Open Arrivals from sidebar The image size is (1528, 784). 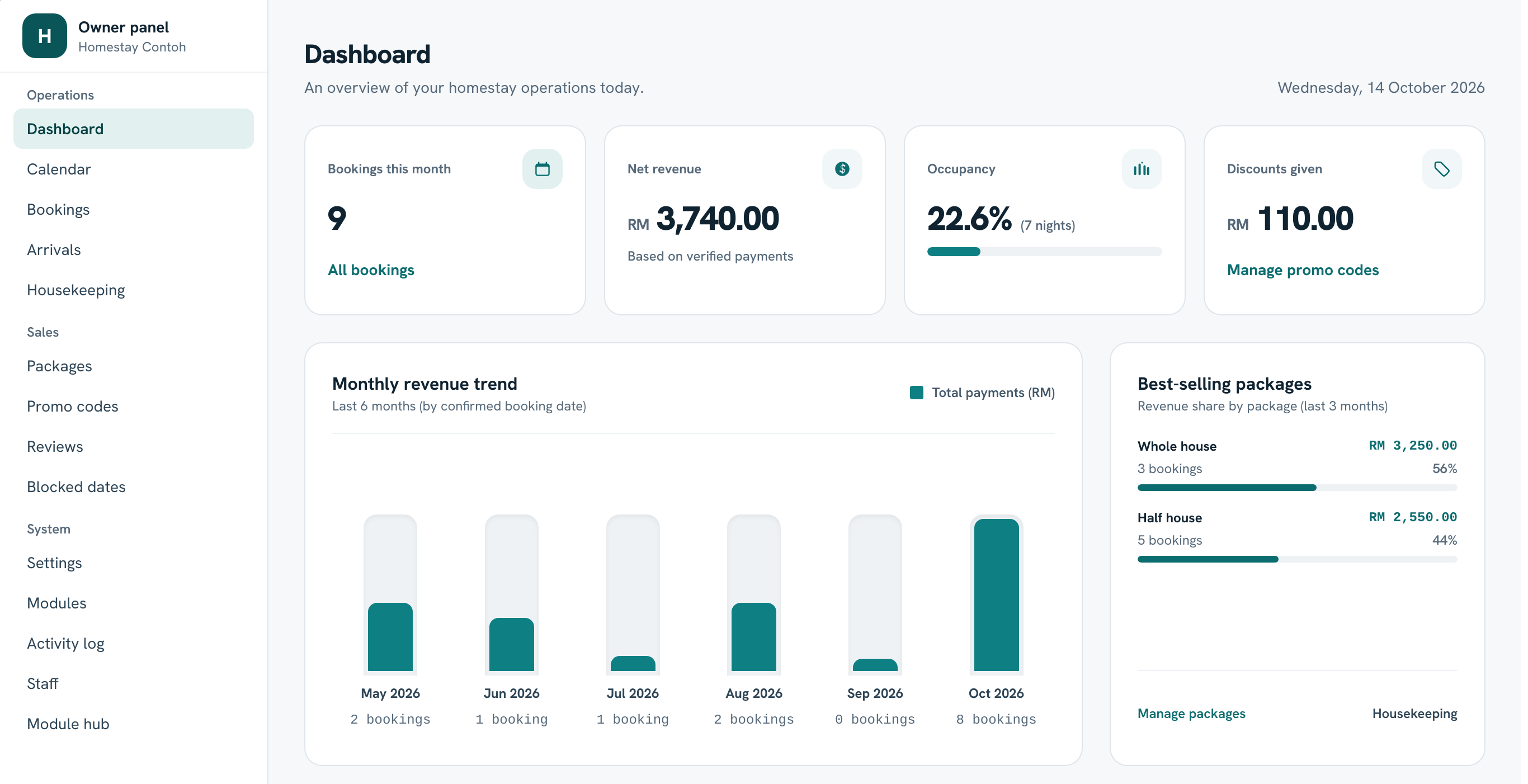(134, 249)
